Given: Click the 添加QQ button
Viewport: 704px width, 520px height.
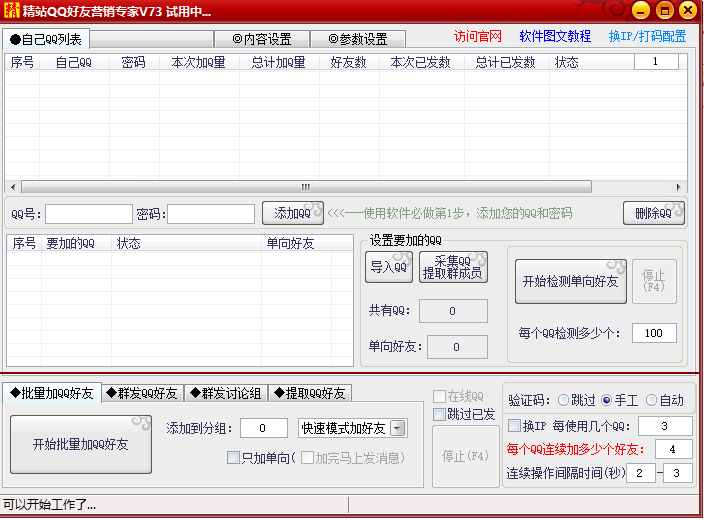Looking at the screenshot, I should pos(292,213).
